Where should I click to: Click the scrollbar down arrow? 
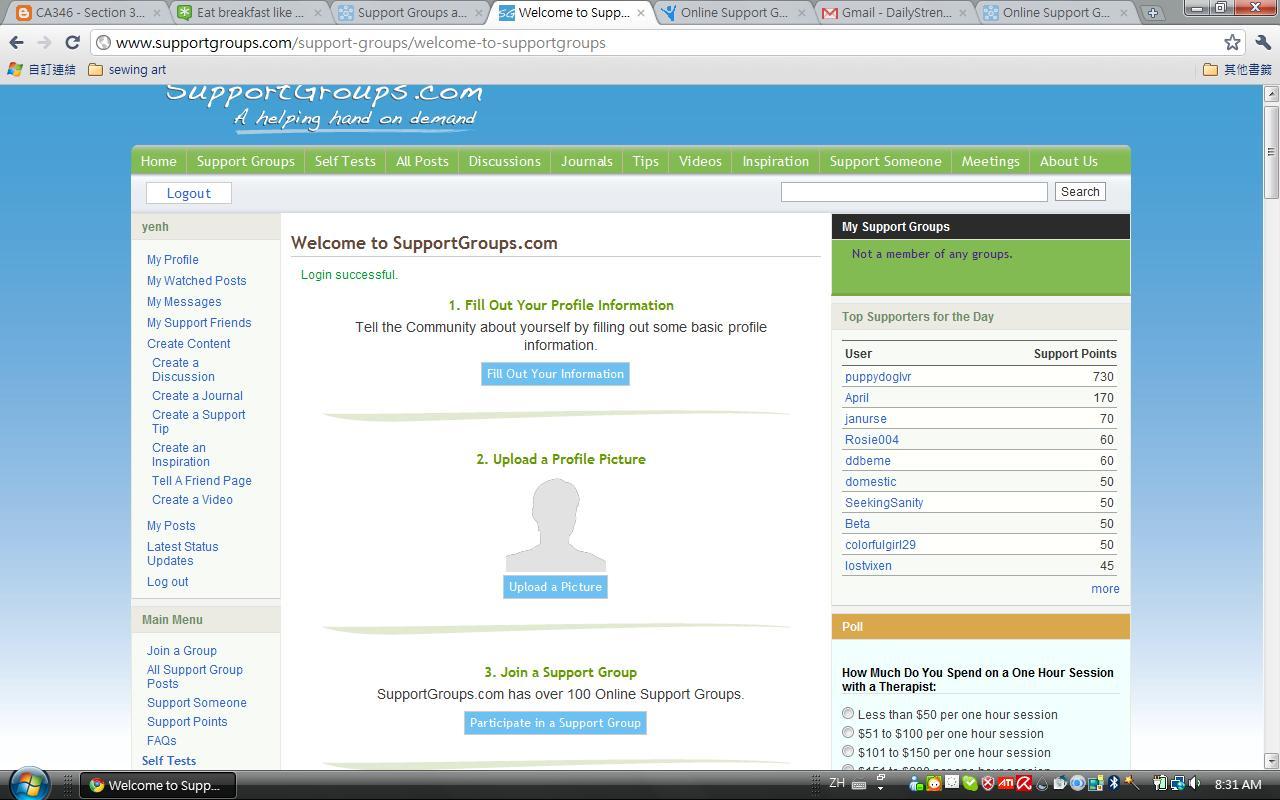(x=1271, y=761)
